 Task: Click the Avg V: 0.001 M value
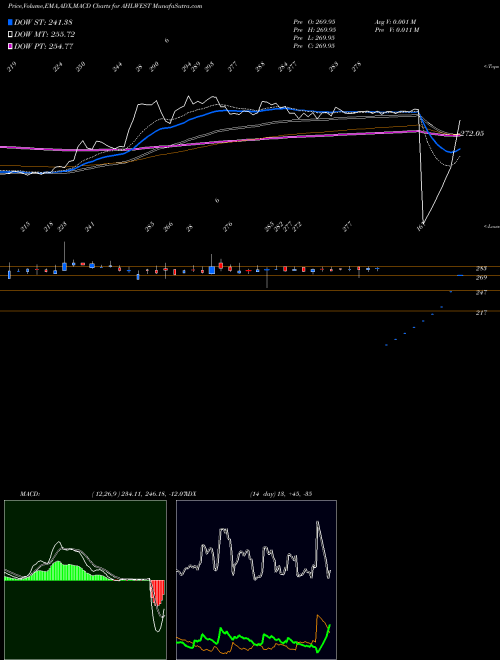coord(395,22)
